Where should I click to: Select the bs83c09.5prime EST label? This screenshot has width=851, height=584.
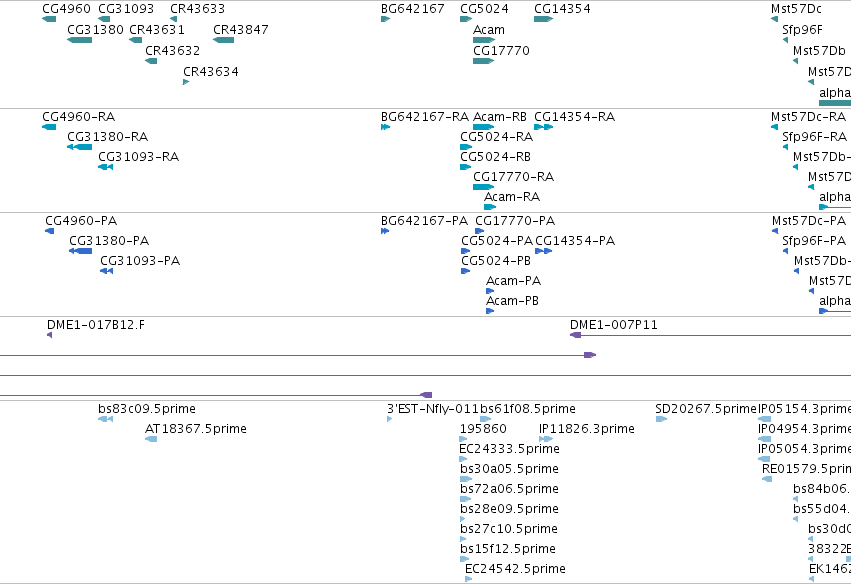pos(147,409)
